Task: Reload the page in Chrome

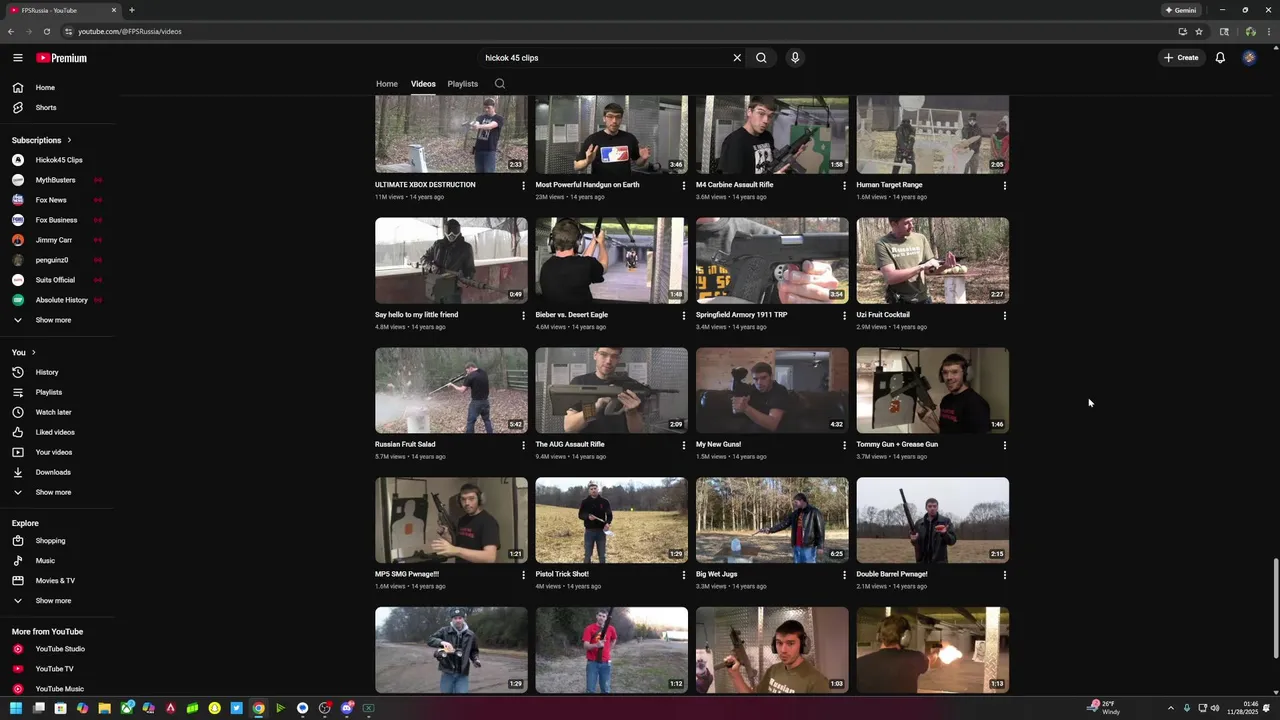Action: click(47, 31)
